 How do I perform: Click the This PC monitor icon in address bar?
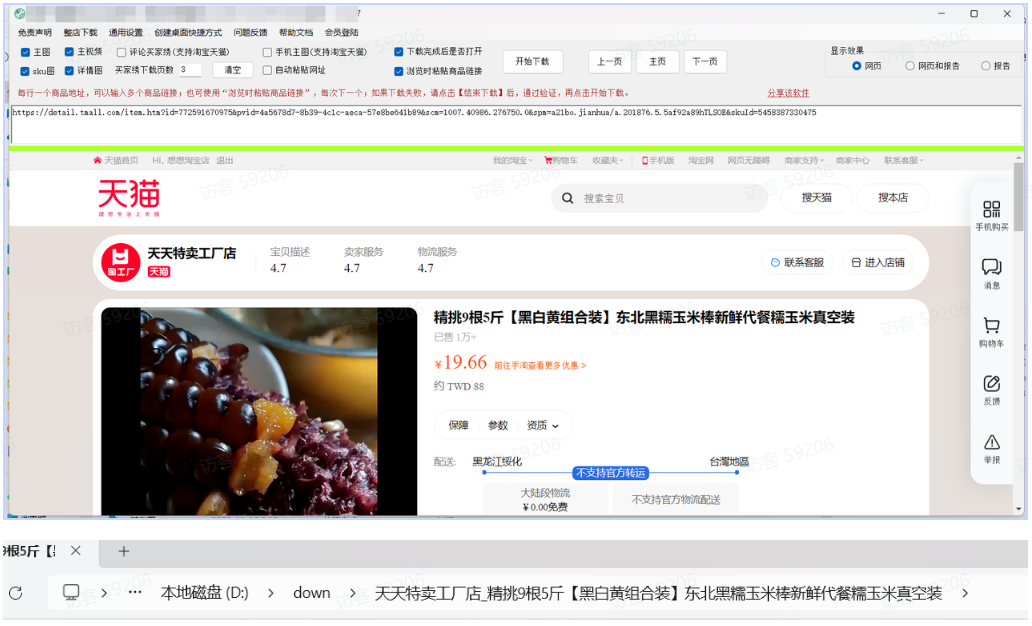coord(71,592)
